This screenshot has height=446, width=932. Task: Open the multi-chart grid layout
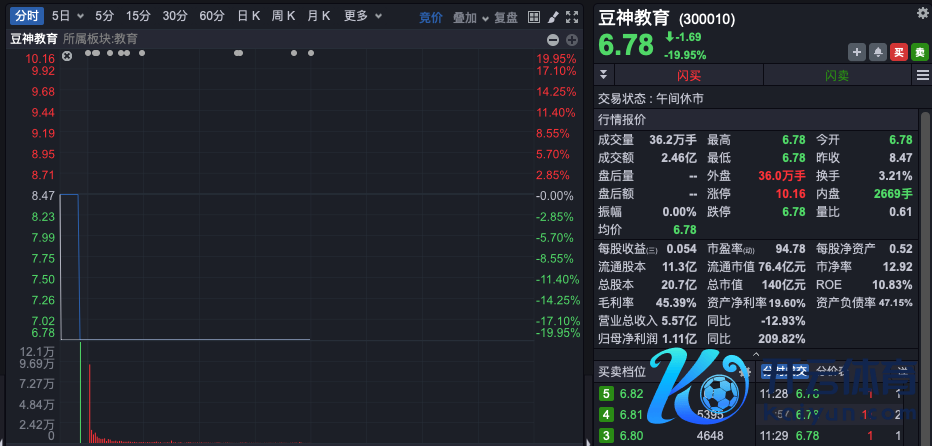click(x=534, y=17)
